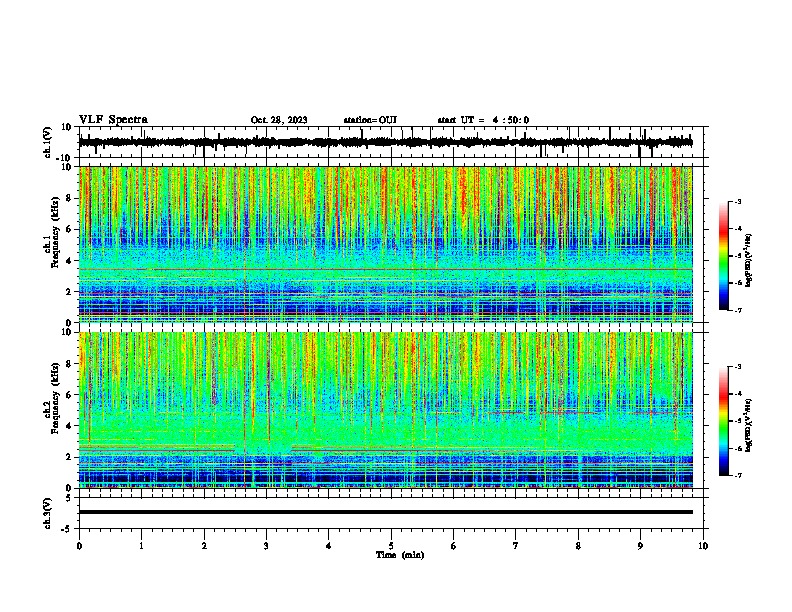Click tick label '5' on time axis
792x612 pixels.
point(391,546)
